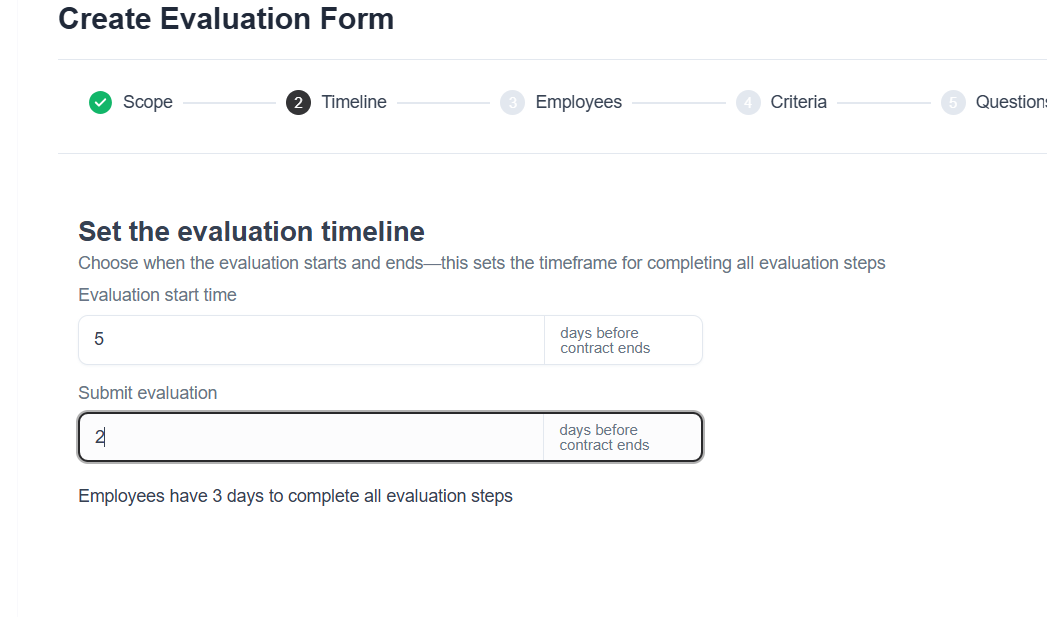This screenshot has width=1047, height=617.
Task: Select the Timeline step label
Action: pyautogui.click(x=354, y=102)
